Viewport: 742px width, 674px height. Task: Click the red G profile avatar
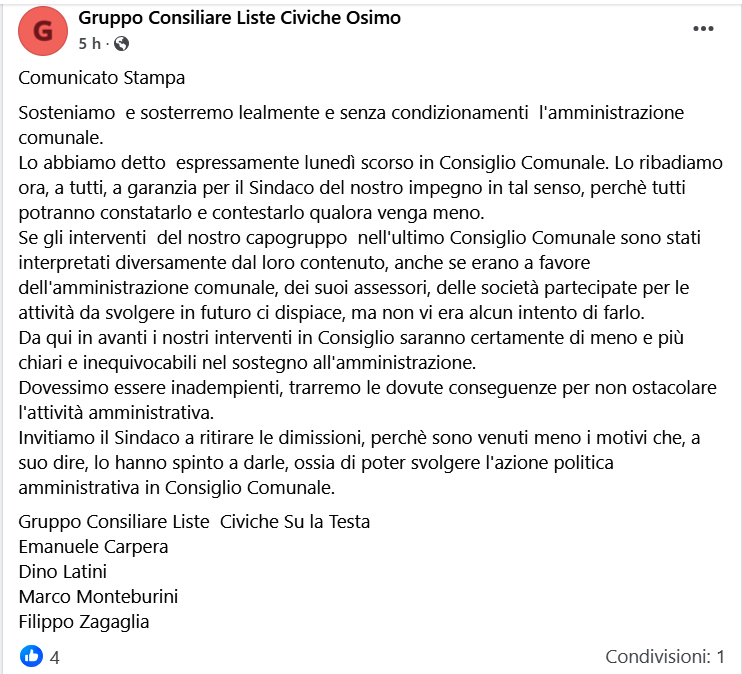[x=43, y=31]
